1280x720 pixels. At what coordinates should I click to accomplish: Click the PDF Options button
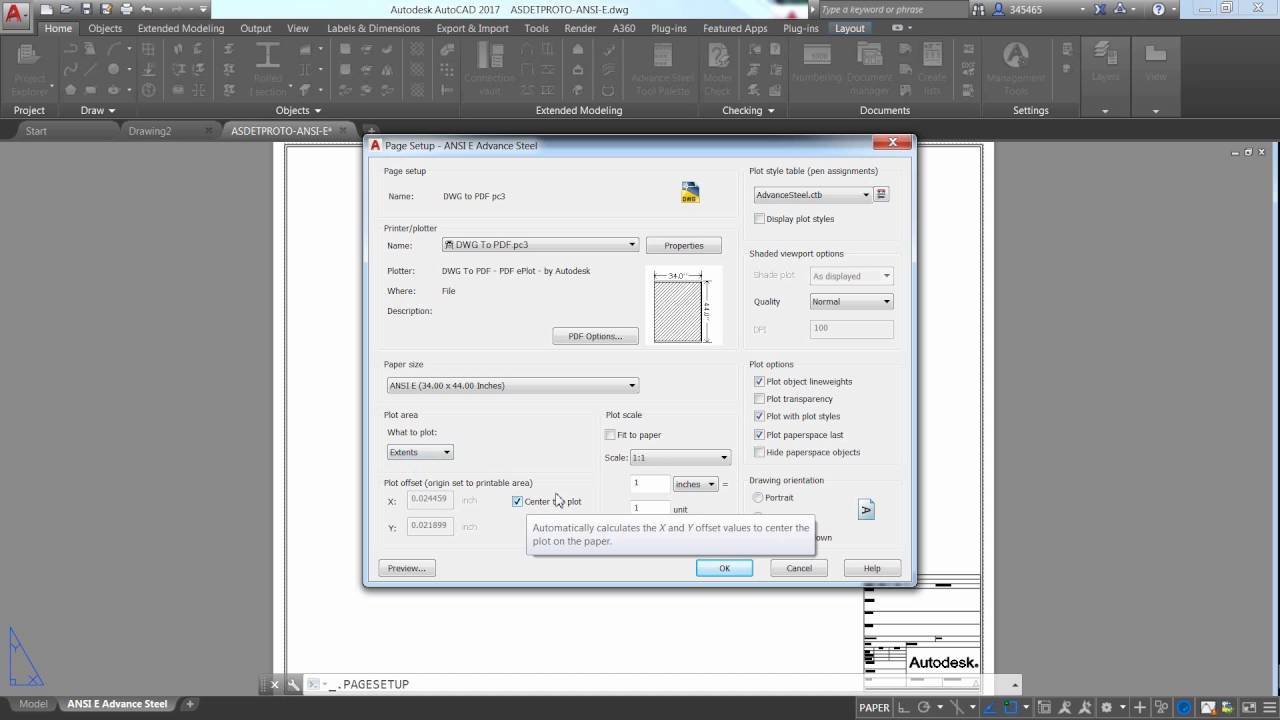tap(595, 336)
